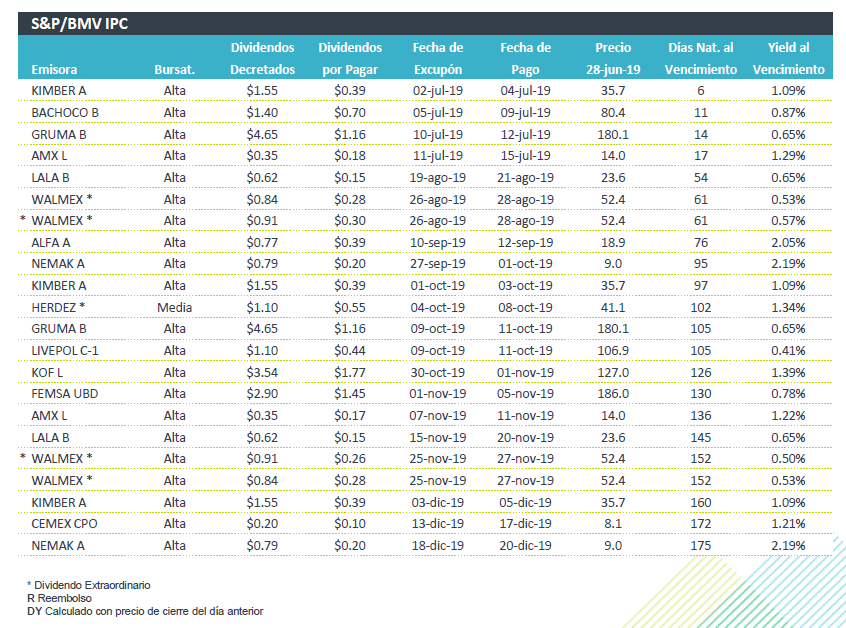Click the "$1.77" dividend payable for KOF L
Image resolution: width=846 pixels, height=628 pixels.
(350, 372)
